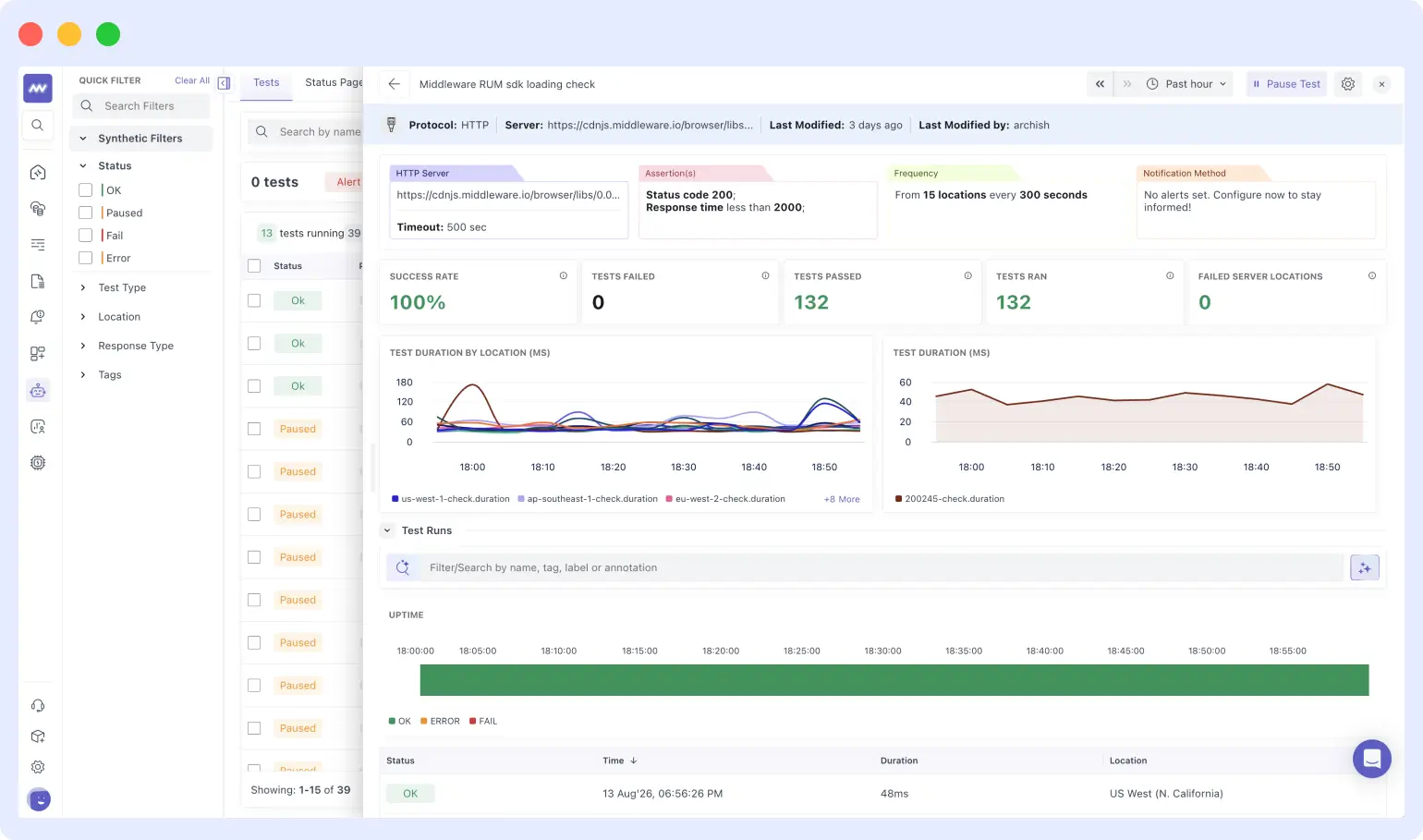Open the sidebar logs list icon
The height and width of the screenshot is (840, 1423).
[x=38, y=245]
